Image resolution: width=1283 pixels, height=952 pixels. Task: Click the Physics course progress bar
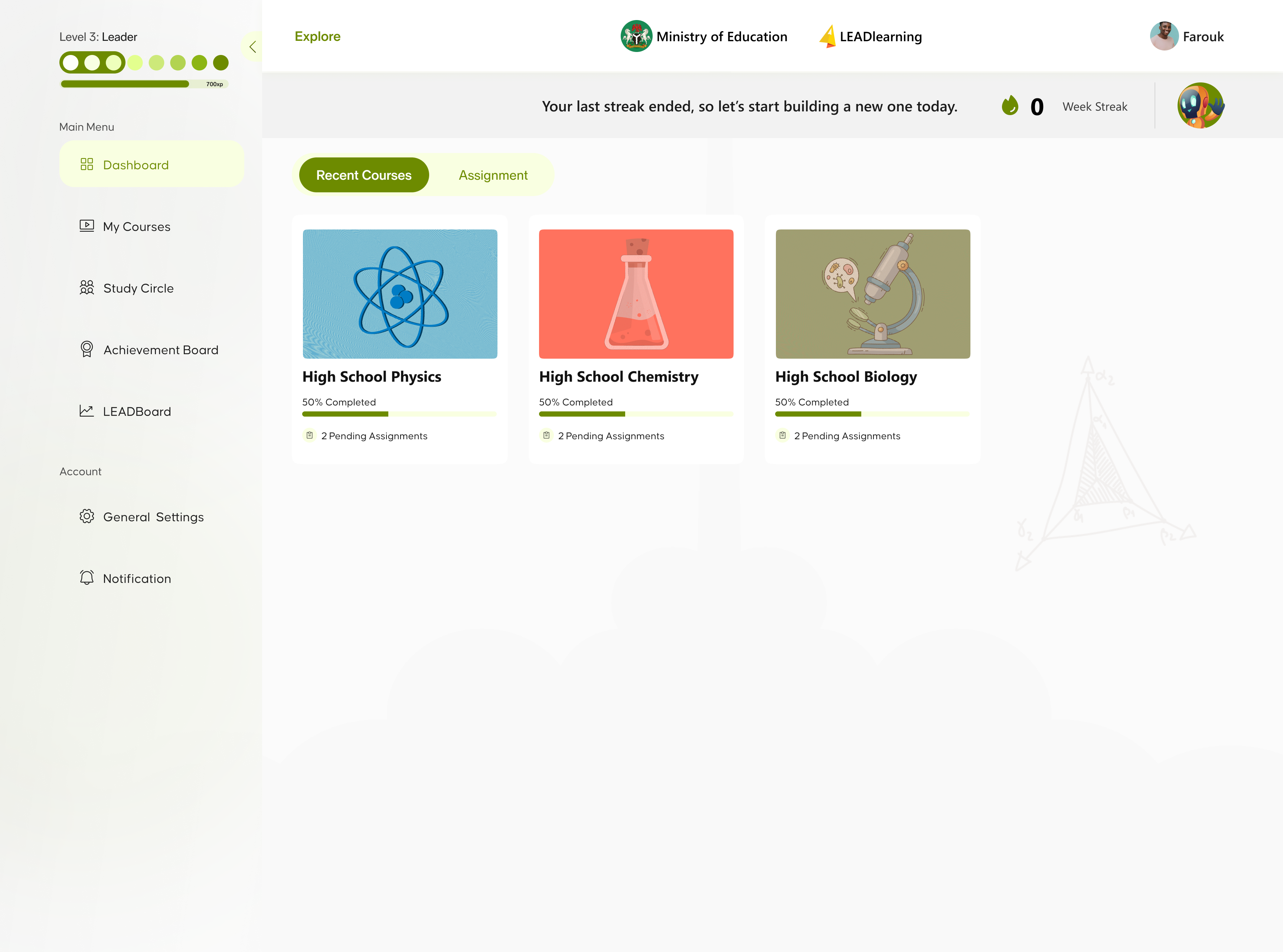tap(399, 414)
